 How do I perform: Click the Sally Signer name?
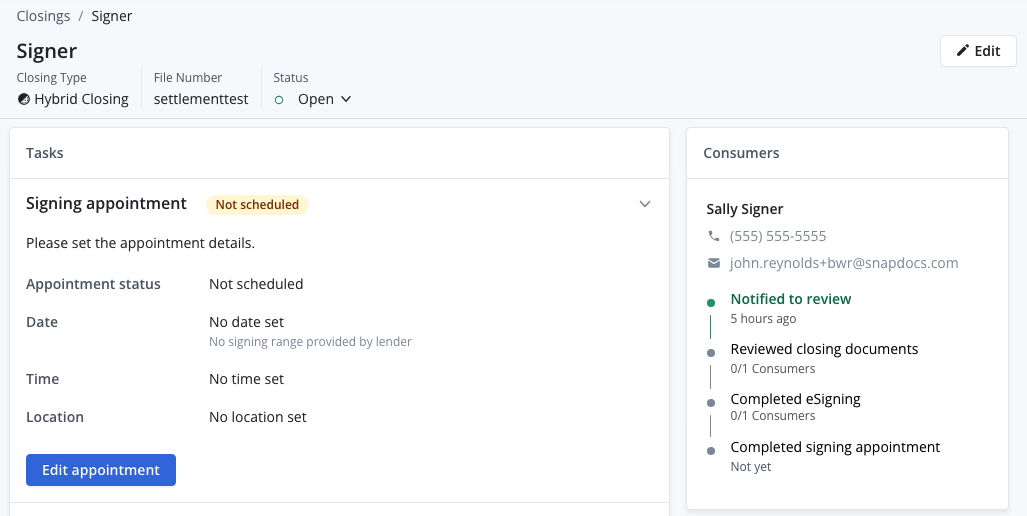[745, 209]
